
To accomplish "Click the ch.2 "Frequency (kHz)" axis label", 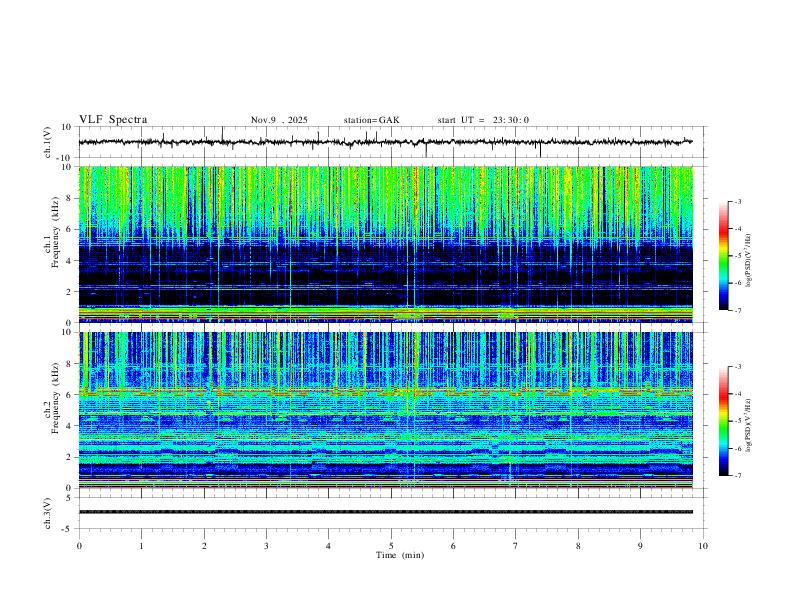I will 55,398.
